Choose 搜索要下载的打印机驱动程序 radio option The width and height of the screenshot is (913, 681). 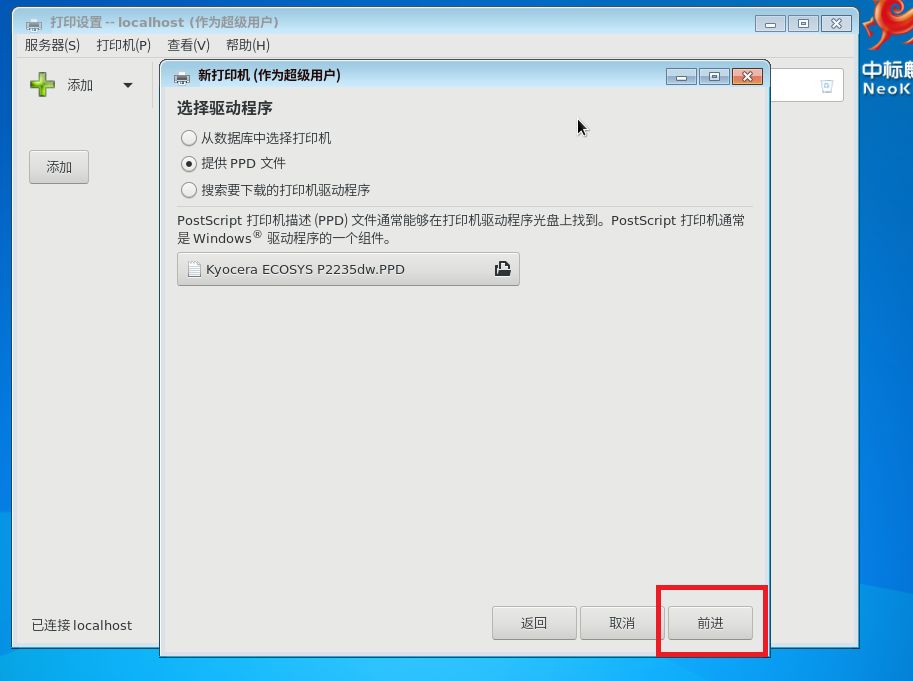[189, 190]
